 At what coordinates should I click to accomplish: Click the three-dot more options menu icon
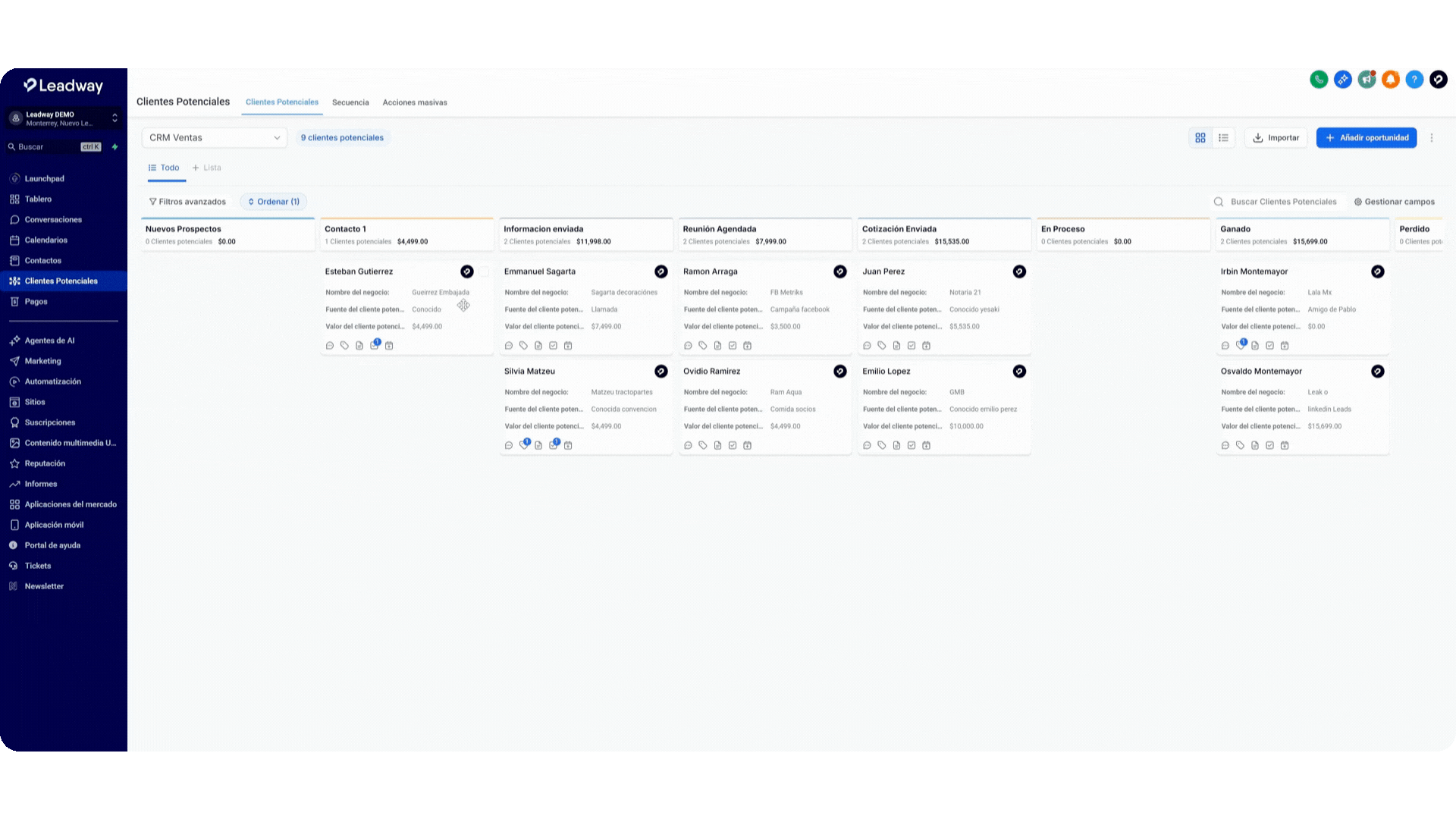pyautogui.click(x=1432, y=138)
